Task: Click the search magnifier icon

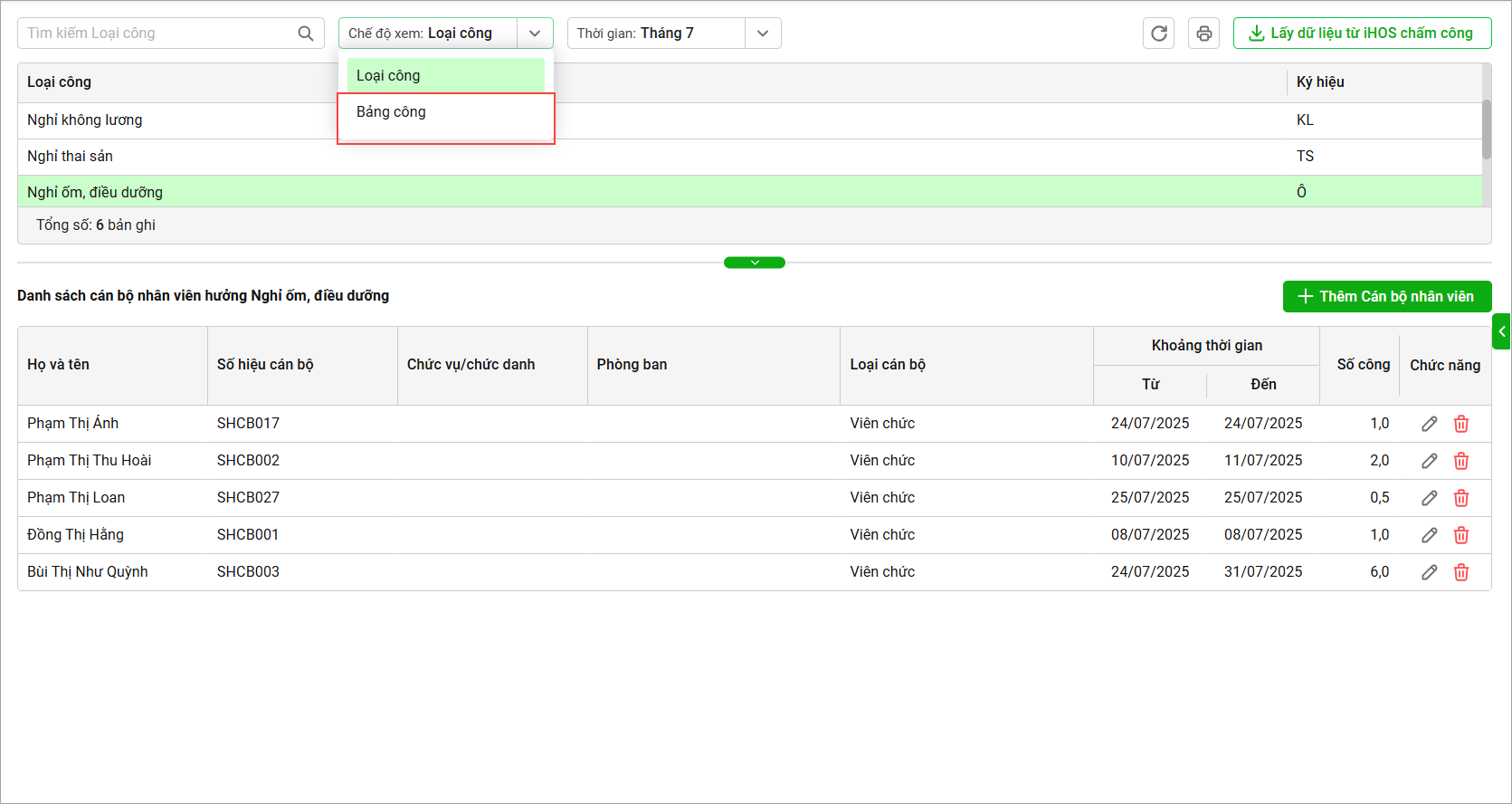Action: 306,33
